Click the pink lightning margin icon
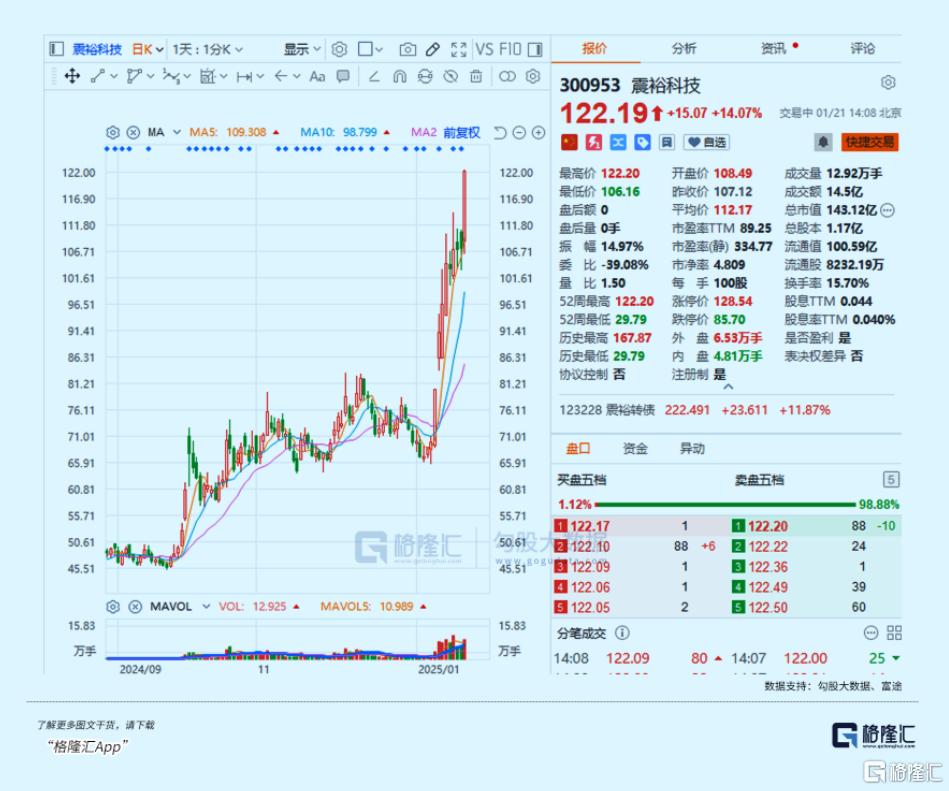This screenshot has height=791, width=949. coord(594,142)
